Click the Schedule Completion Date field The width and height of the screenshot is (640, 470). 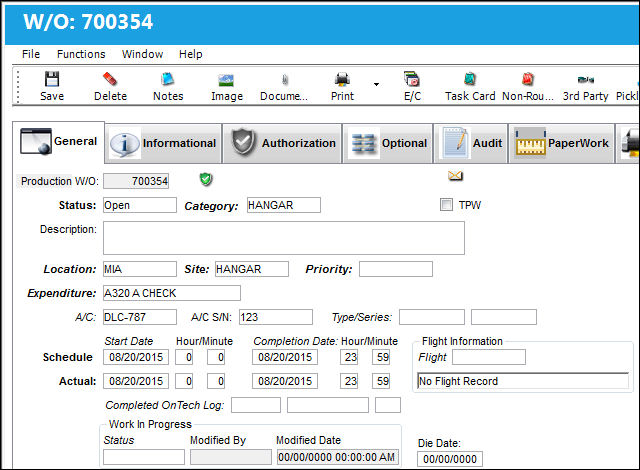[x=285, y=357]
